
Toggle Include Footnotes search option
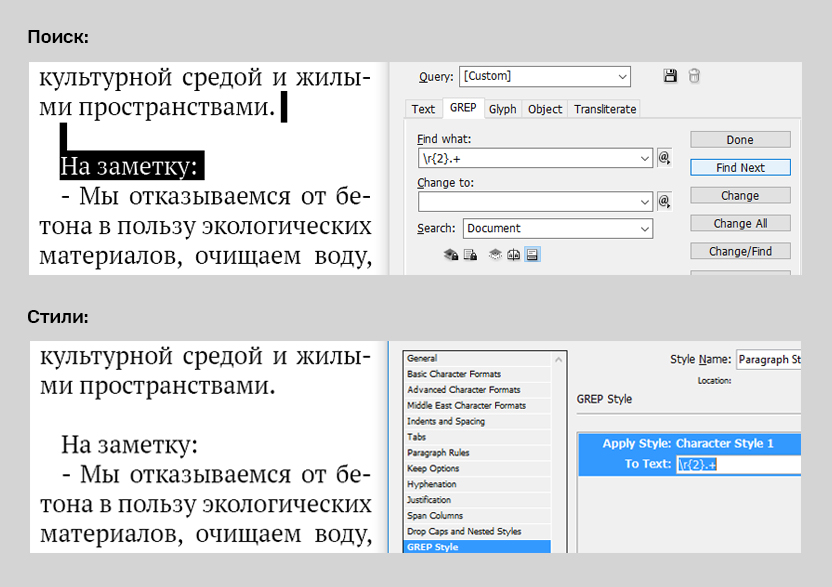pyautogui.click(x=532, y=255)
